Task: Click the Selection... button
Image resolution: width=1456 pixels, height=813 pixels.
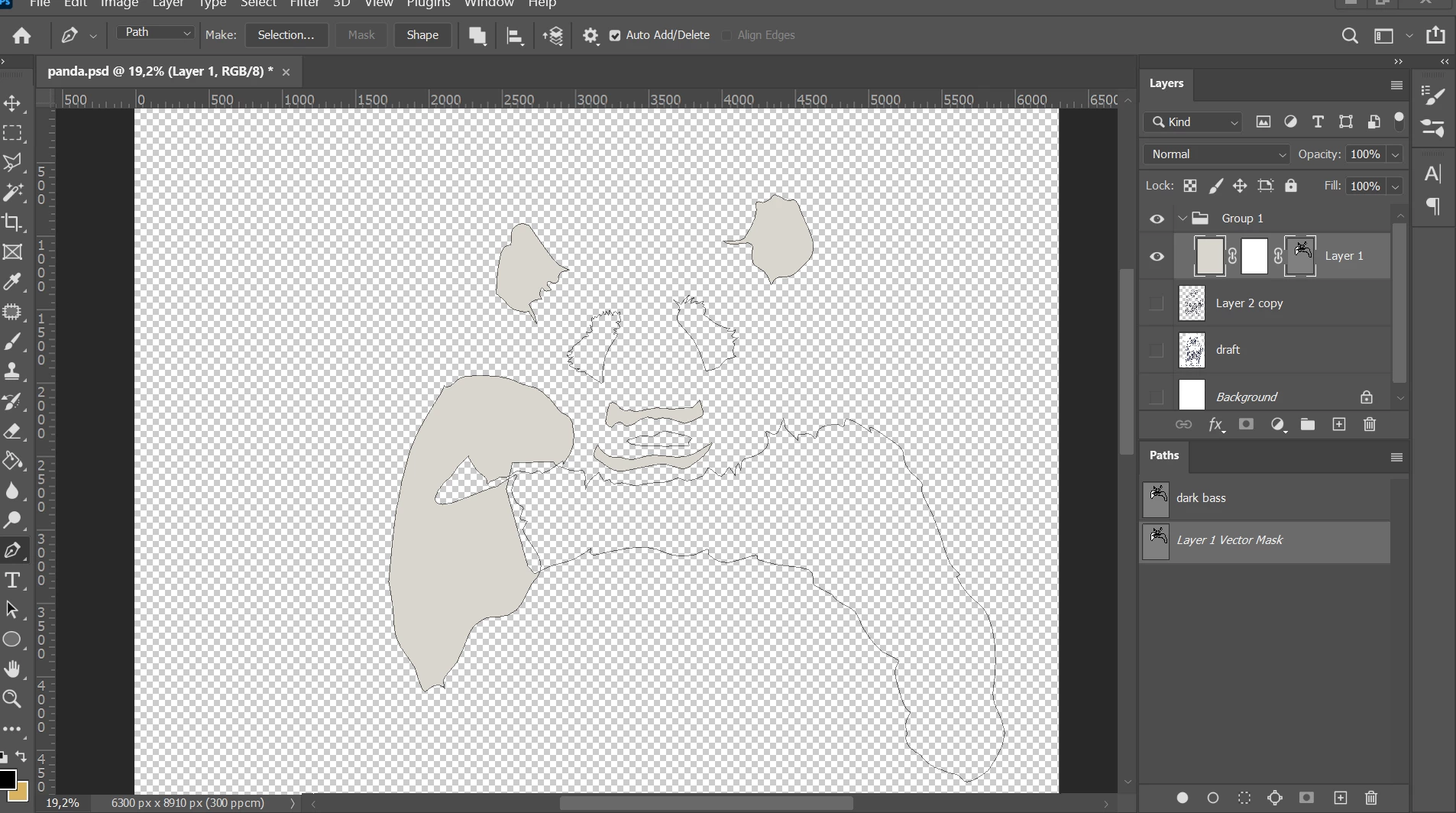Action: [x=286, y=35]
